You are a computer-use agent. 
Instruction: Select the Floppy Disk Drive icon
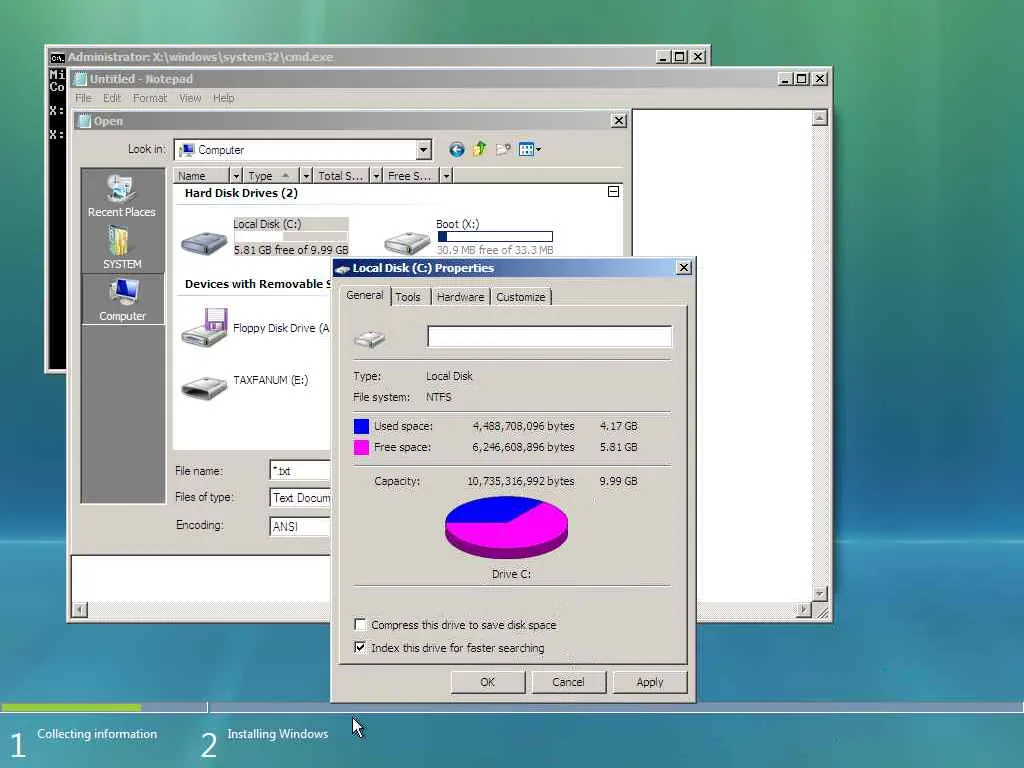[x=204, y=327]
